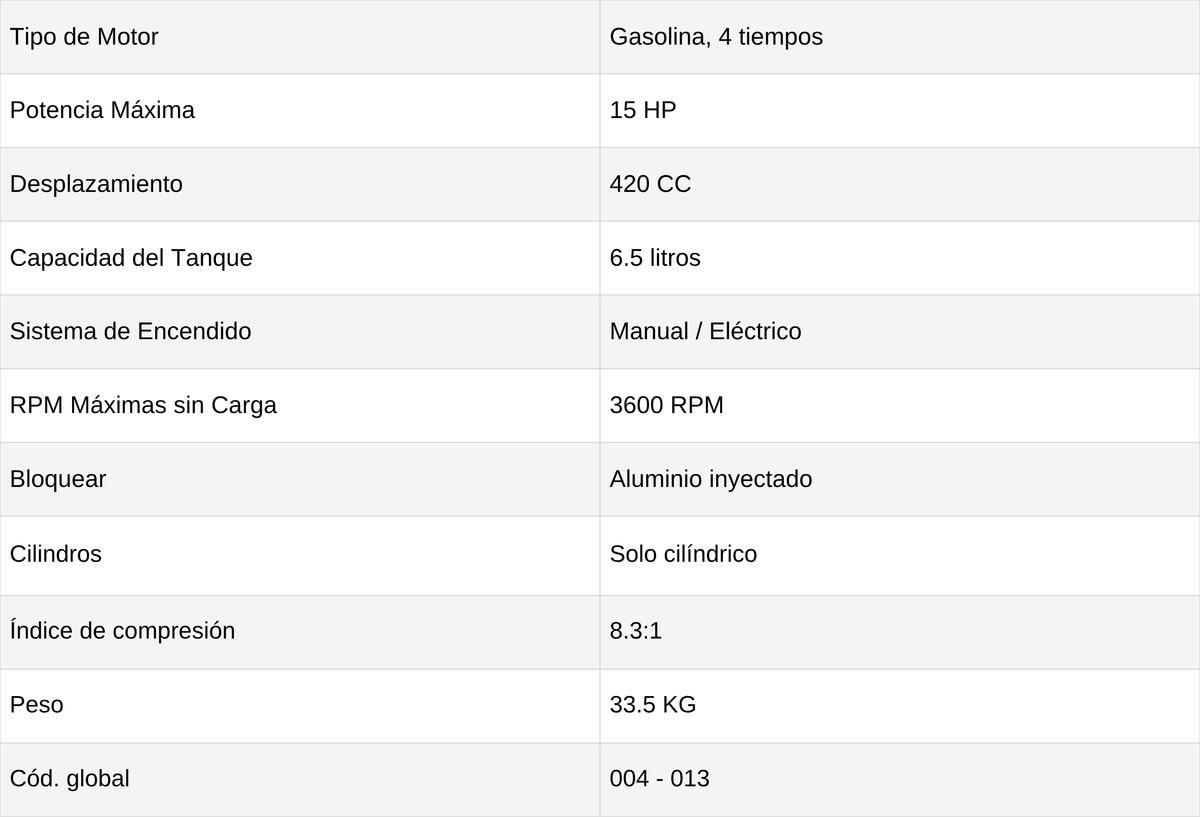
Task: Click the 'Bloquear' row label
Action: (x=58, y=479)
